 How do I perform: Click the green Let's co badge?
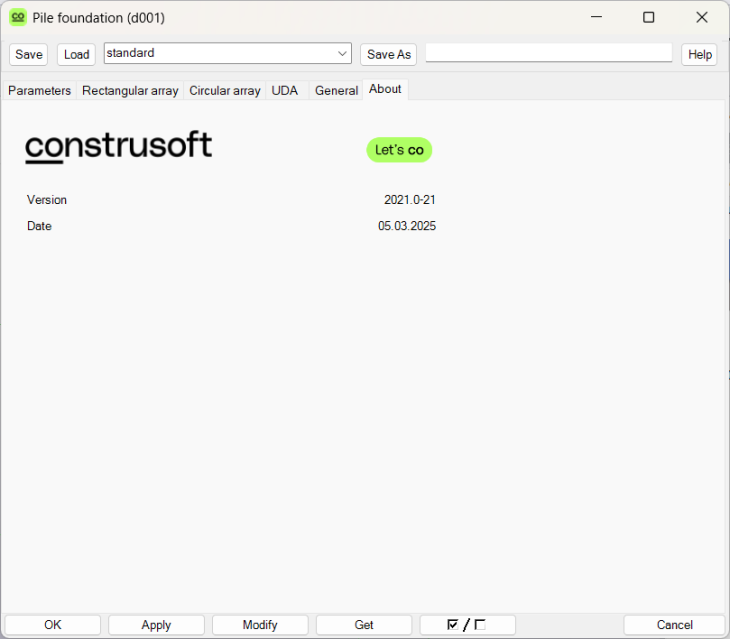[x=399, y=150]
